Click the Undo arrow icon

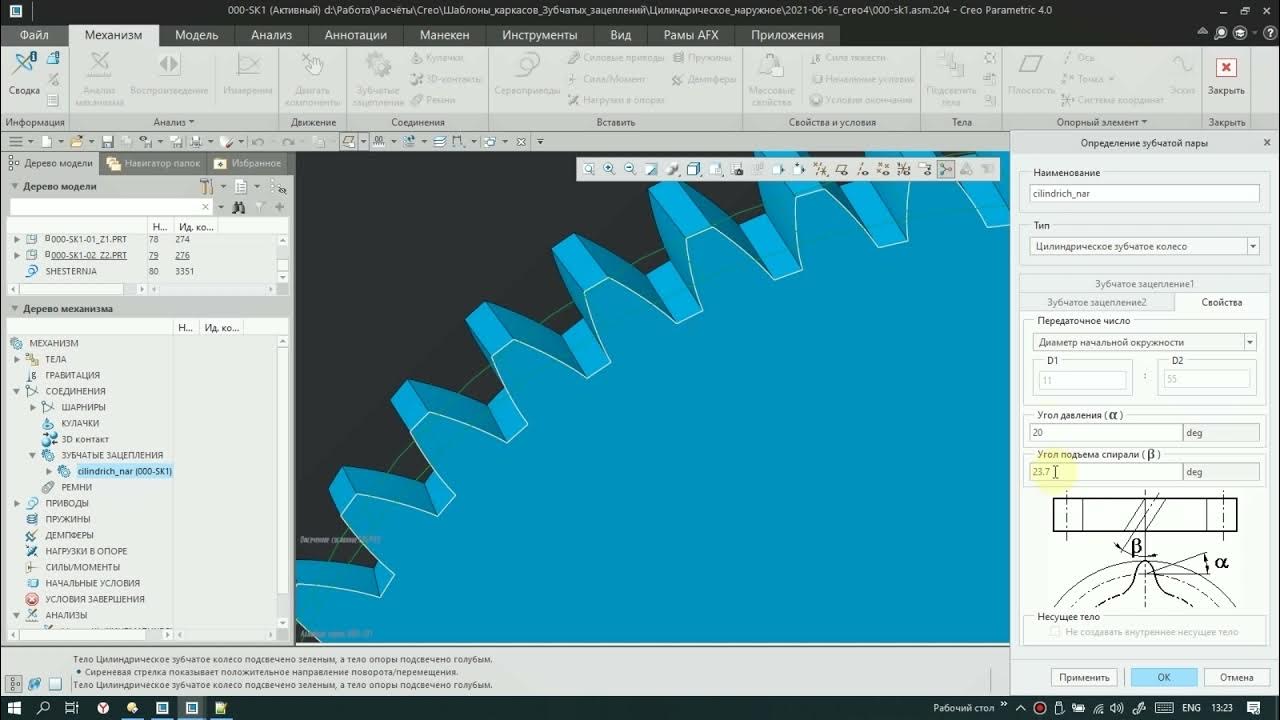(x=258, y=142)
